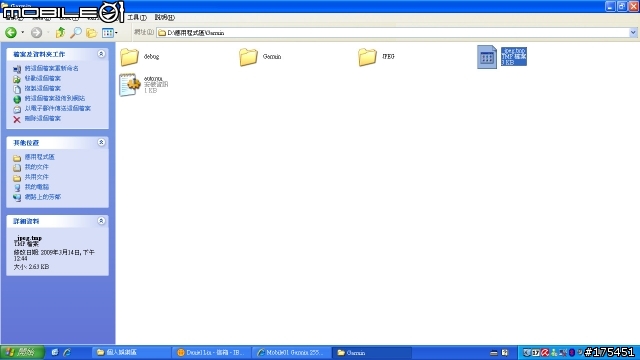Screen dimensions: 640x360
Task: Switch to Daniel Lin taskbar window
Action: [211, 352]
